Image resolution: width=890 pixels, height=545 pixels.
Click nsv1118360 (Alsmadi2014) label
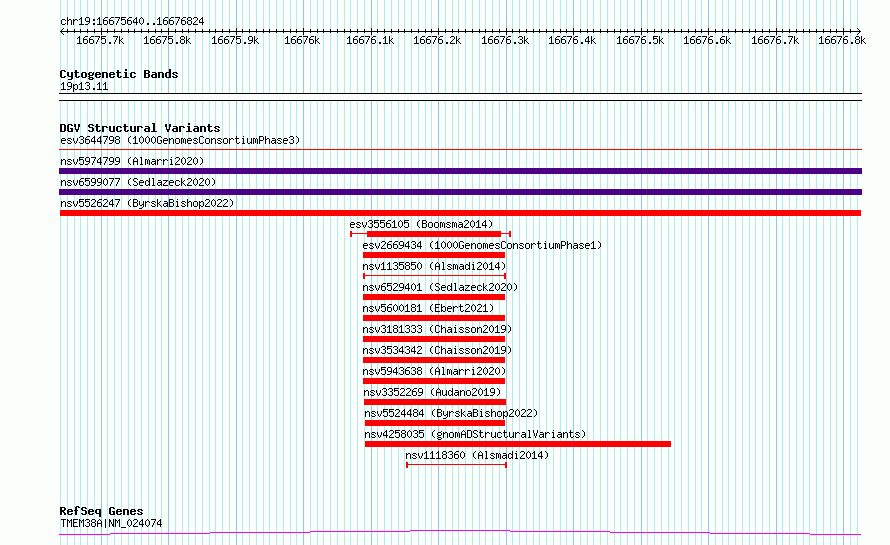pyautogui.click(x=477, y=455)
